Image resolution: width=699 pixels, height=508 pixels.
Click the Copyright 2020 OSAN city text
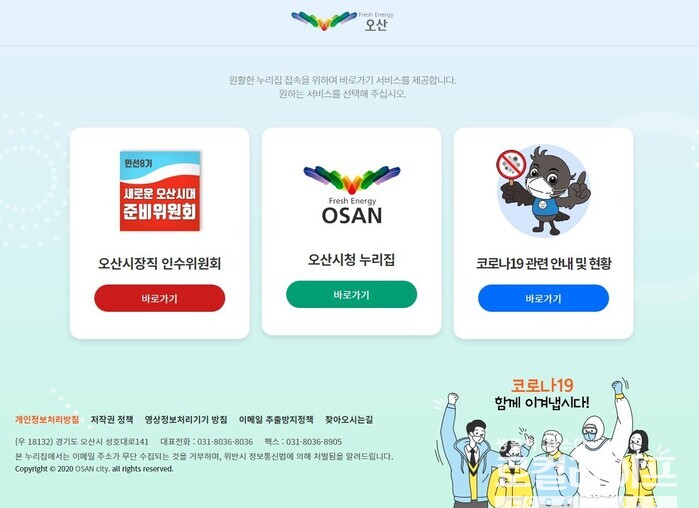(x=94, y=469)
